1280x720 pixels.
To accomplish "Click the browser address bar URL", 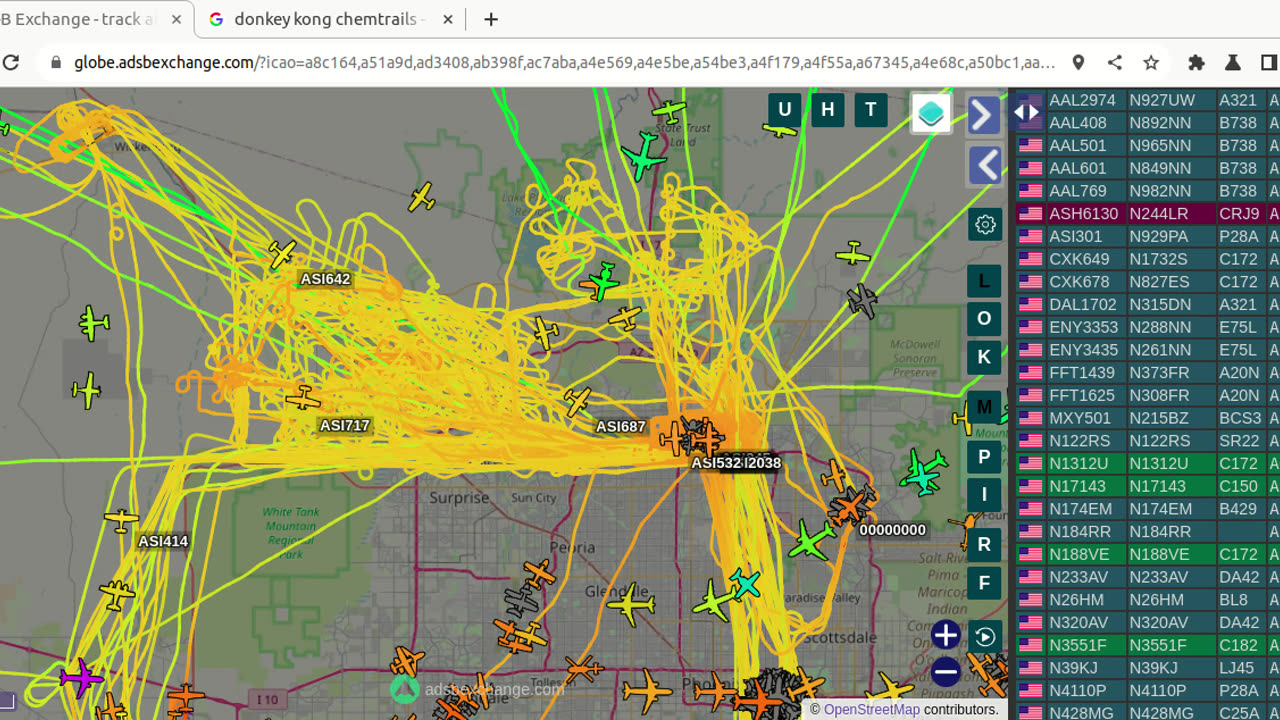I will point(564,62).
